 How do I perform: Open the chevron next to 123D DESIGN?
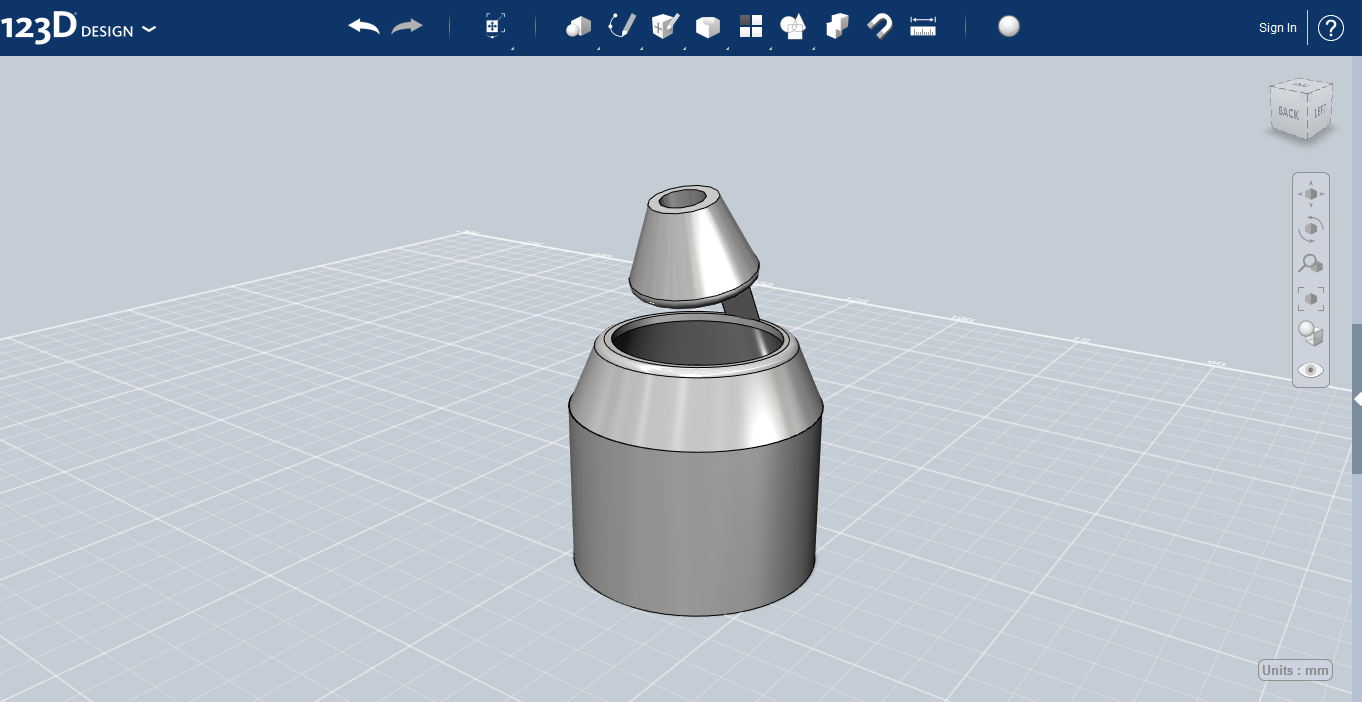pyautogui.click(x=149, y=29)
